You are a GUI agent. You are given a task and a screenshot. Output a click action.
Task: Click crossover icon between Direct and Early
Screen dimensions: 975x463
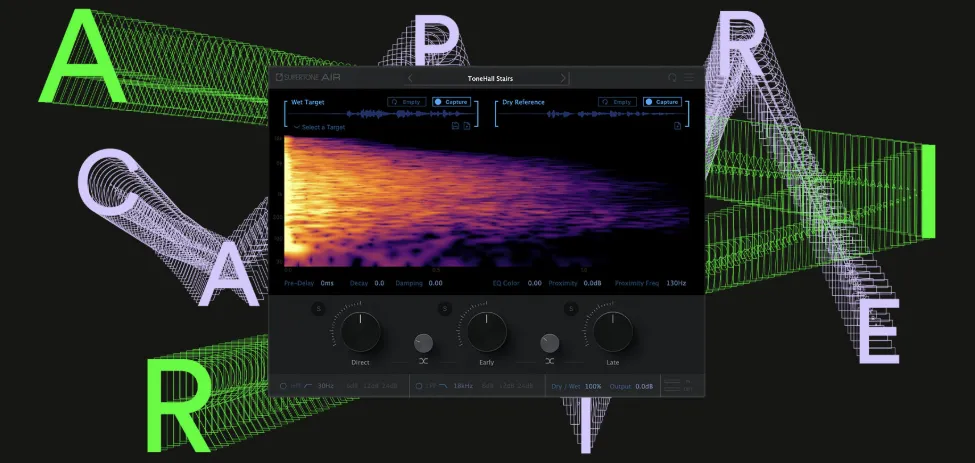point(423,361)
